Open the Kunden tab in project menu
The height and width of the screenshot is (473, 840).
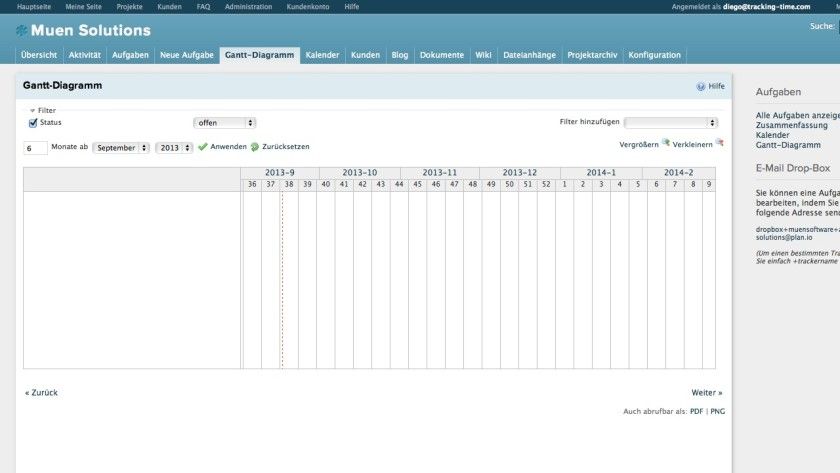click(365, 55)
